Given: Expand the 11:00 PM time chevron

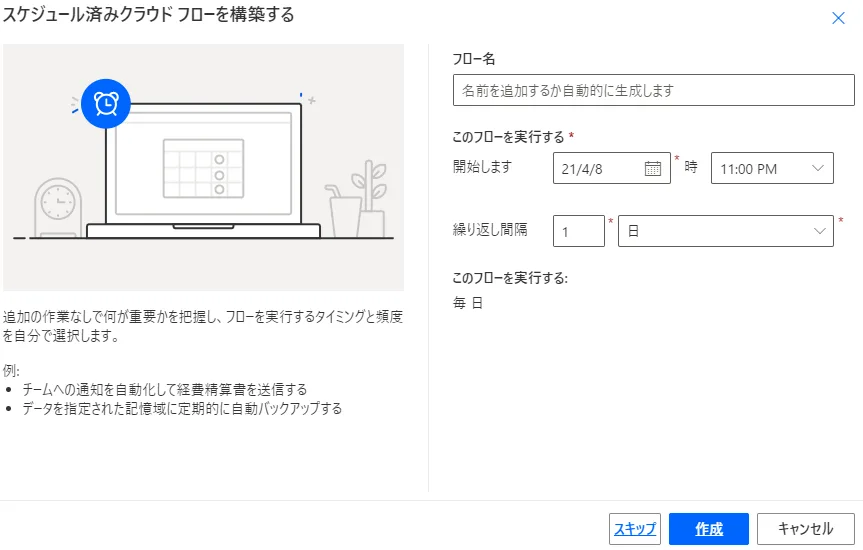Looking at the screenshot, I should 818,169.
